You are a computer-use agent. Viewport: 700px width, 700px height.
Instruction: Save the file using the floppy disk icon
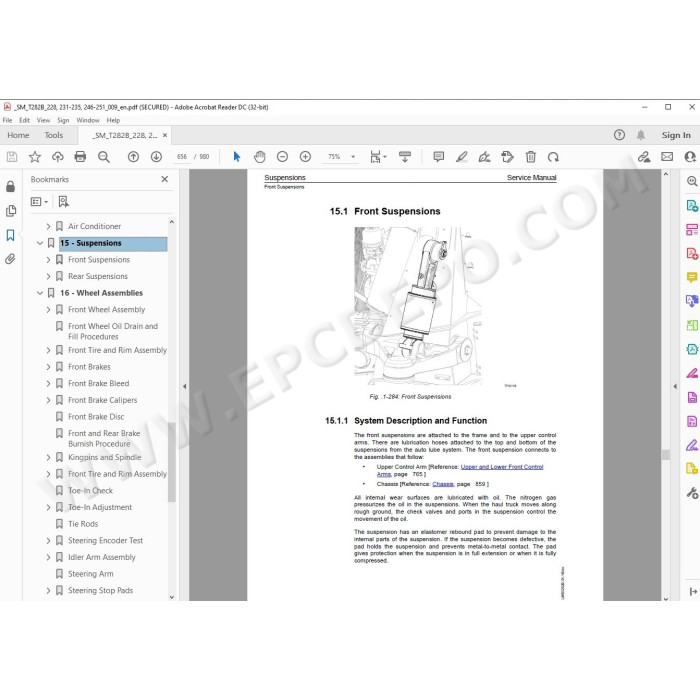12,157
